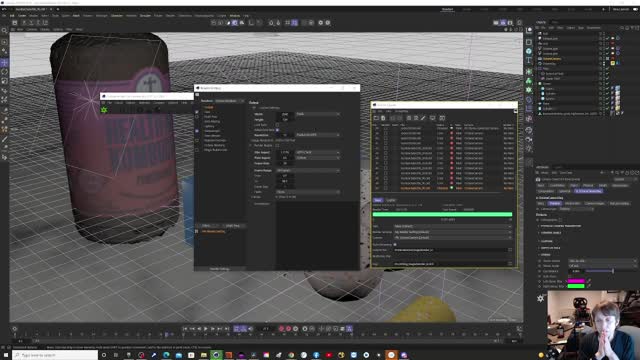This screenshot has height=360, width=640.
Task: Toggle the Lock Ratio checkbox
Action: [277, 125]
